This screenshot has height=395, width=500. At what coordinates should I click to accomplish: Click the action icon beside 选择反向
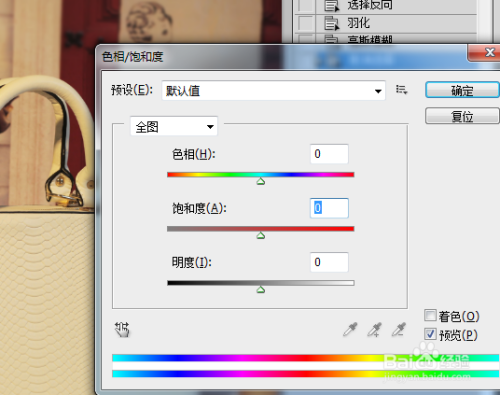[331, 6]
